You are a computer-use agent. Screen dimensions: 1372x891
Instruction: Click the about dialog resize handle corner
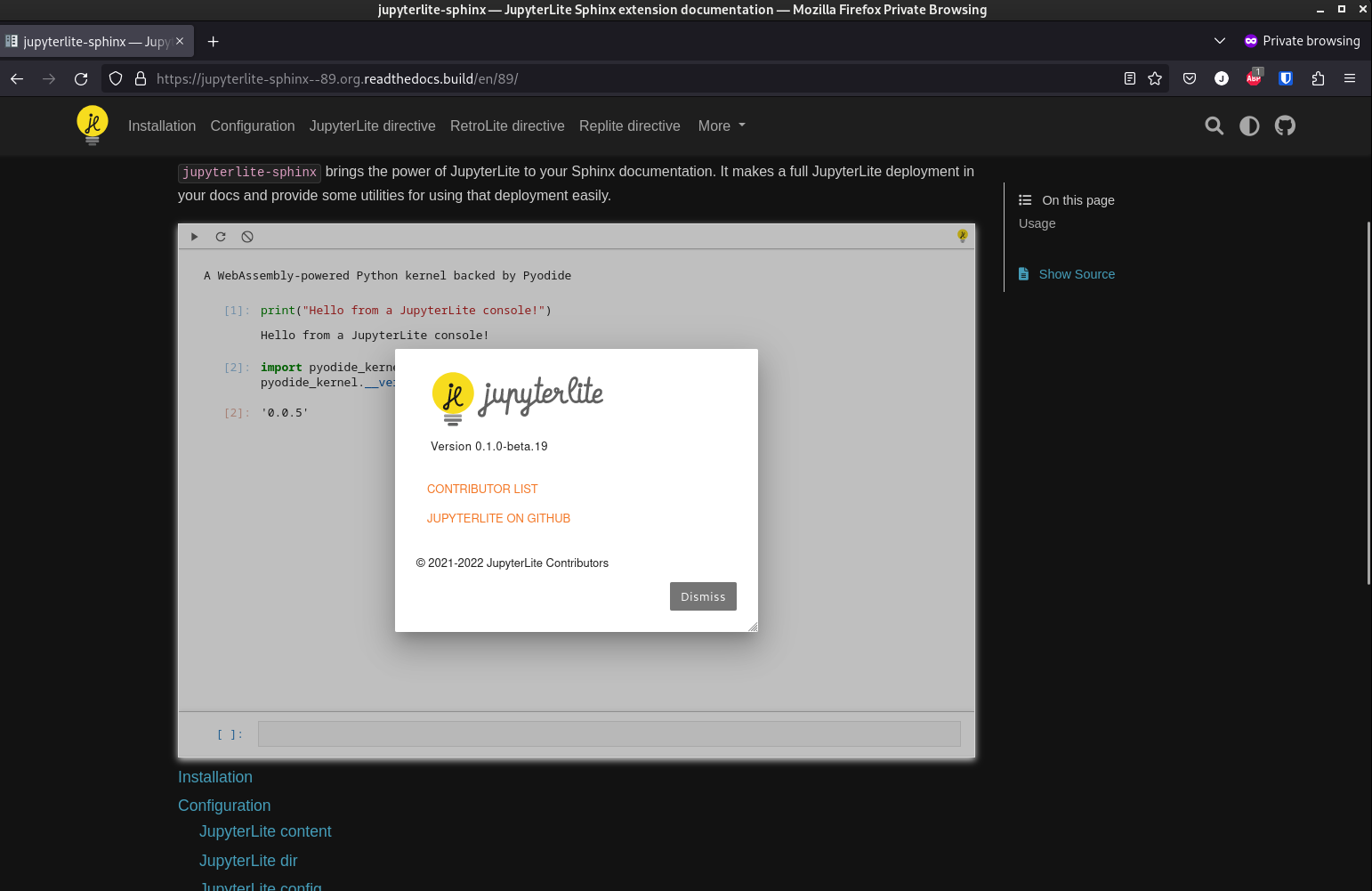tap(753, 627)
